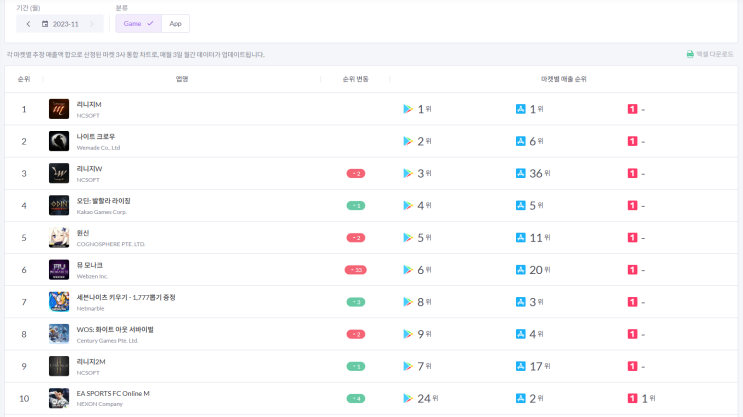This screenshot has width=743, height=417.
Task: Click the EA SPORTS FC Online M name
Action: 113,393
